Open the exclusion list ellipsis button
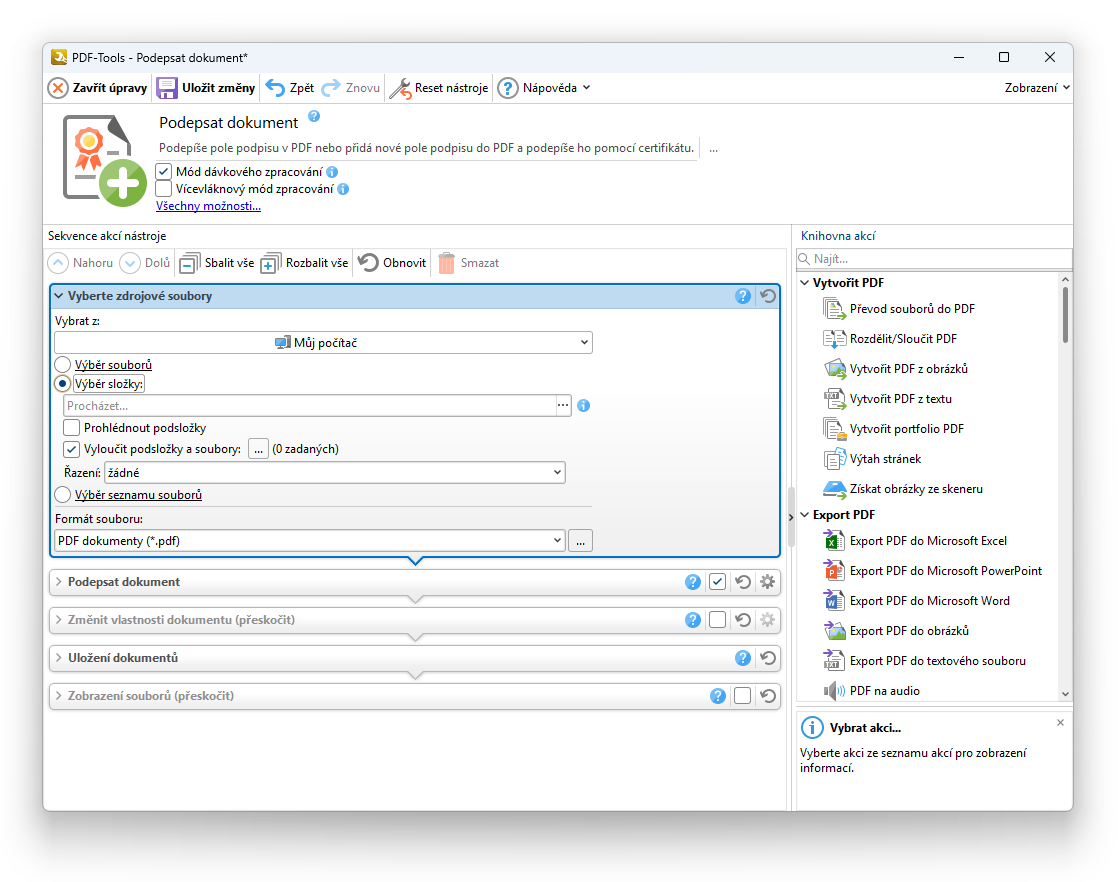 point(258,449)
